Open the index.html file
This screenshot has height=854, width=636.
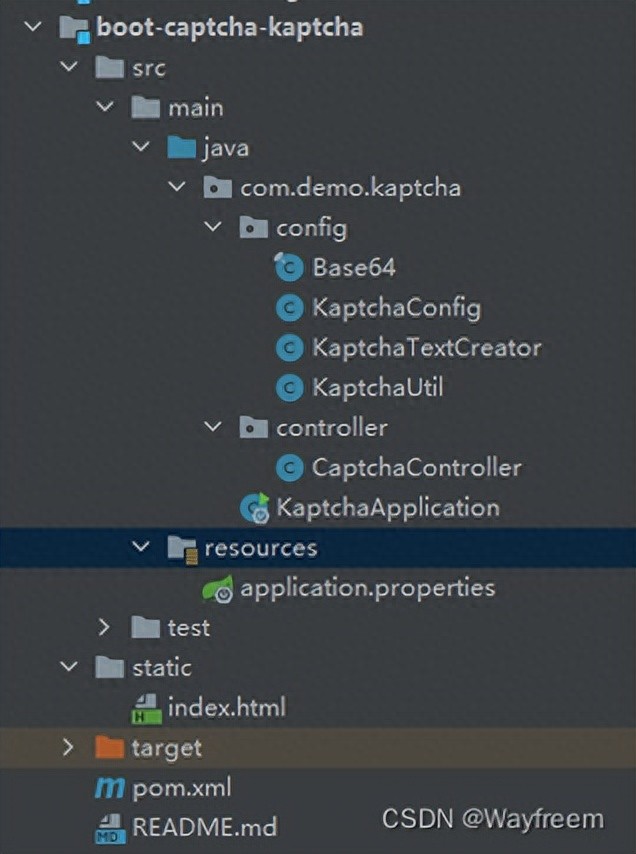click(x=227, y=707)
